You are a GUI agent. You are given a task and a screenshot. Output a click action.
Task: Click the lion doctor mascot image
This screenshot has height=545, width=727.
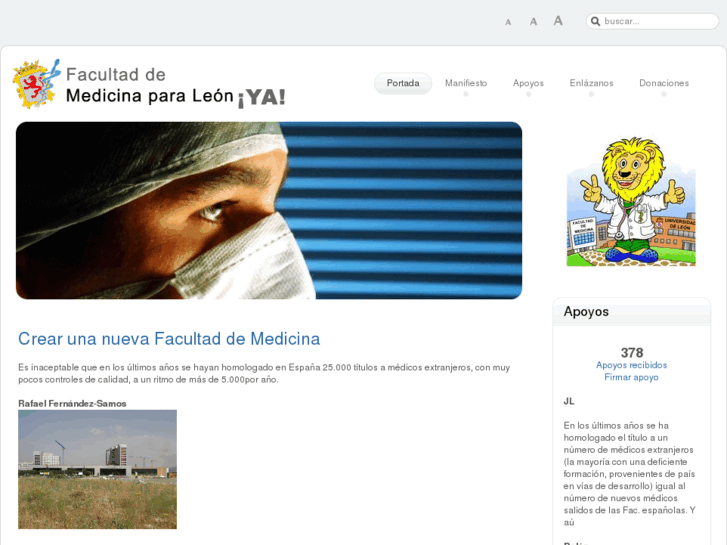click(x=631, y=201)
